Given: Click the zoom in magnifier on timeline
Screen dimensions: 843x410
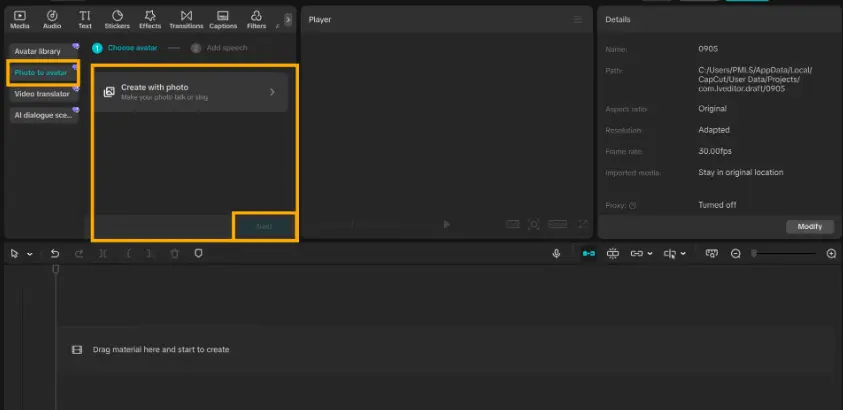Looking at the screenshot, I should click(x=831, y=254).
